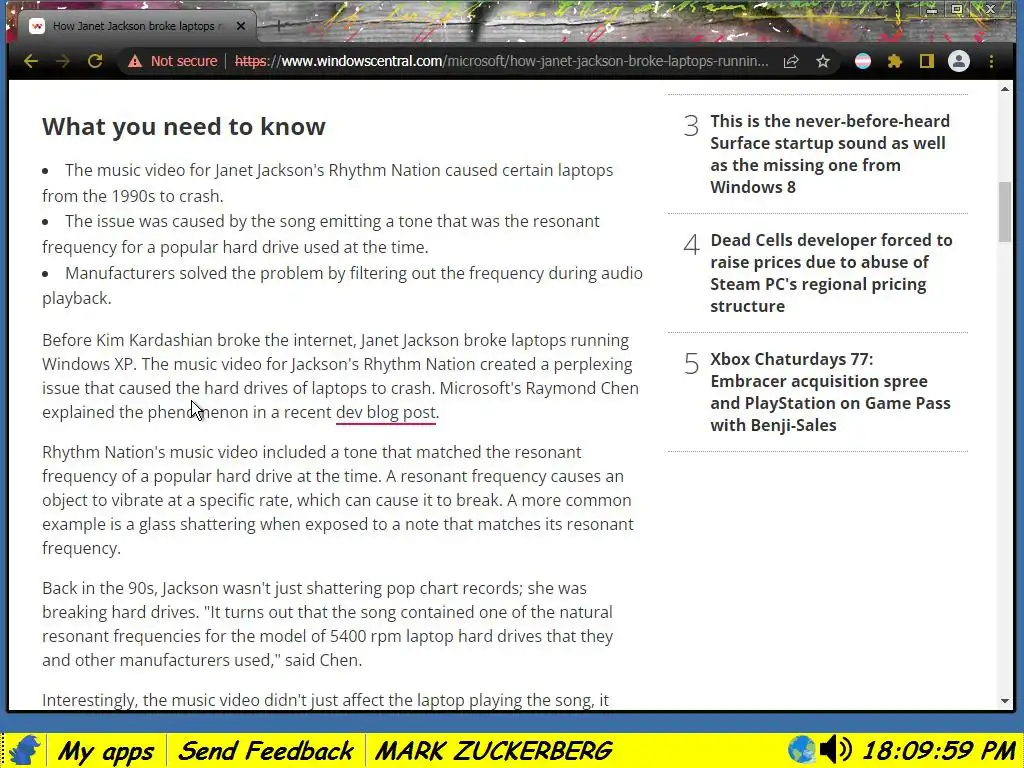Open the start menu bird icon
This screenshot has width=1024, height=768.
24,750
